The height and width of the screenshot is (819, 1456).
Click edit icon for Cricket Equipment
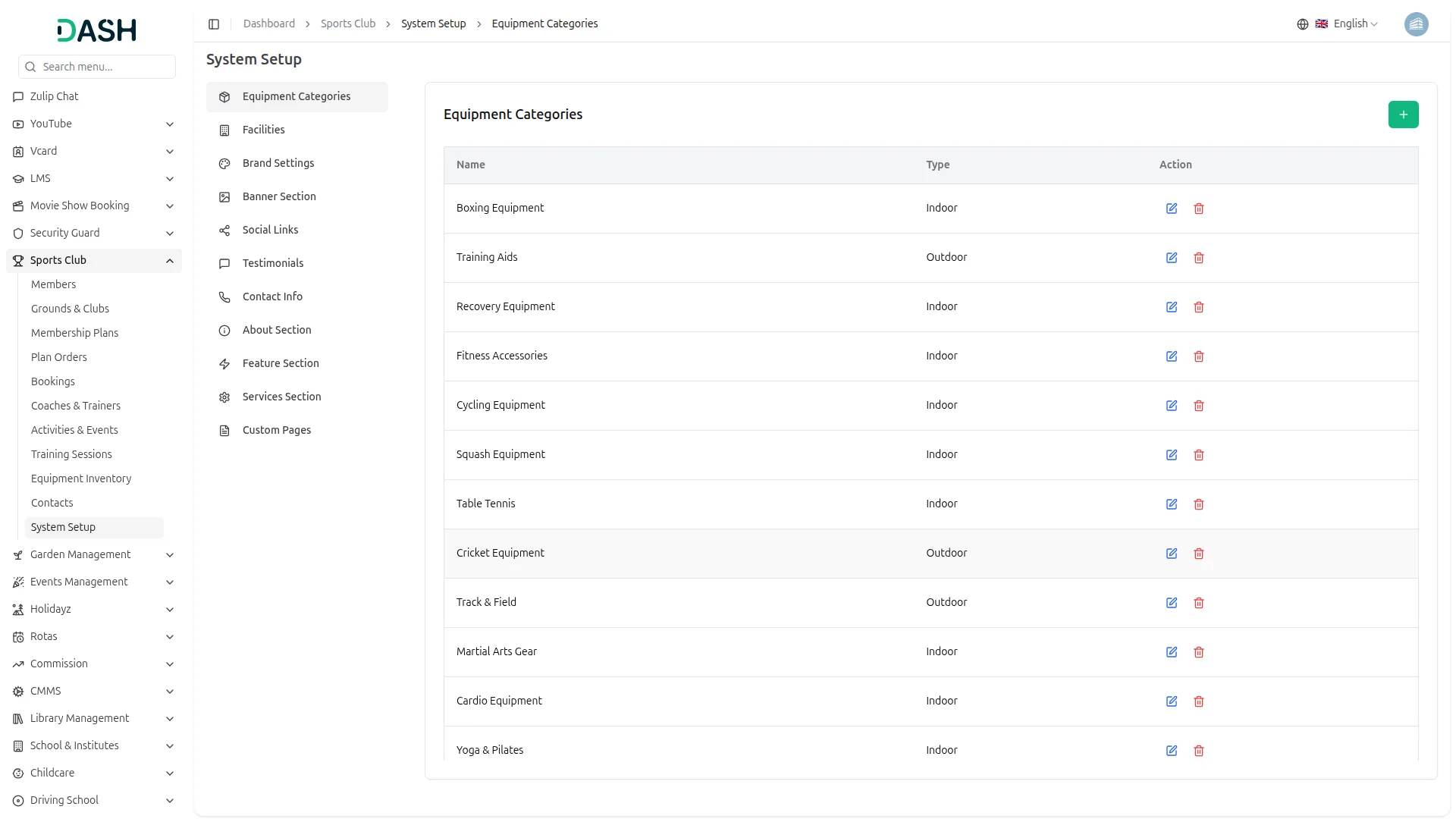pos(1171,554)
